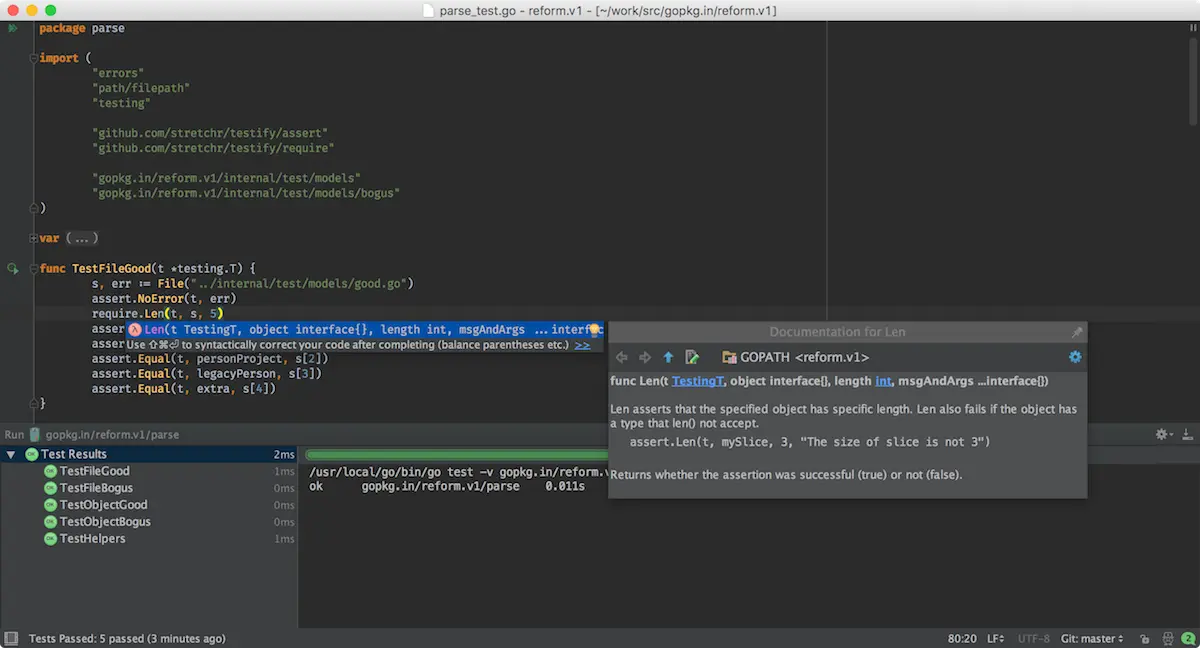Collapse the Test Results tree node

11,454
